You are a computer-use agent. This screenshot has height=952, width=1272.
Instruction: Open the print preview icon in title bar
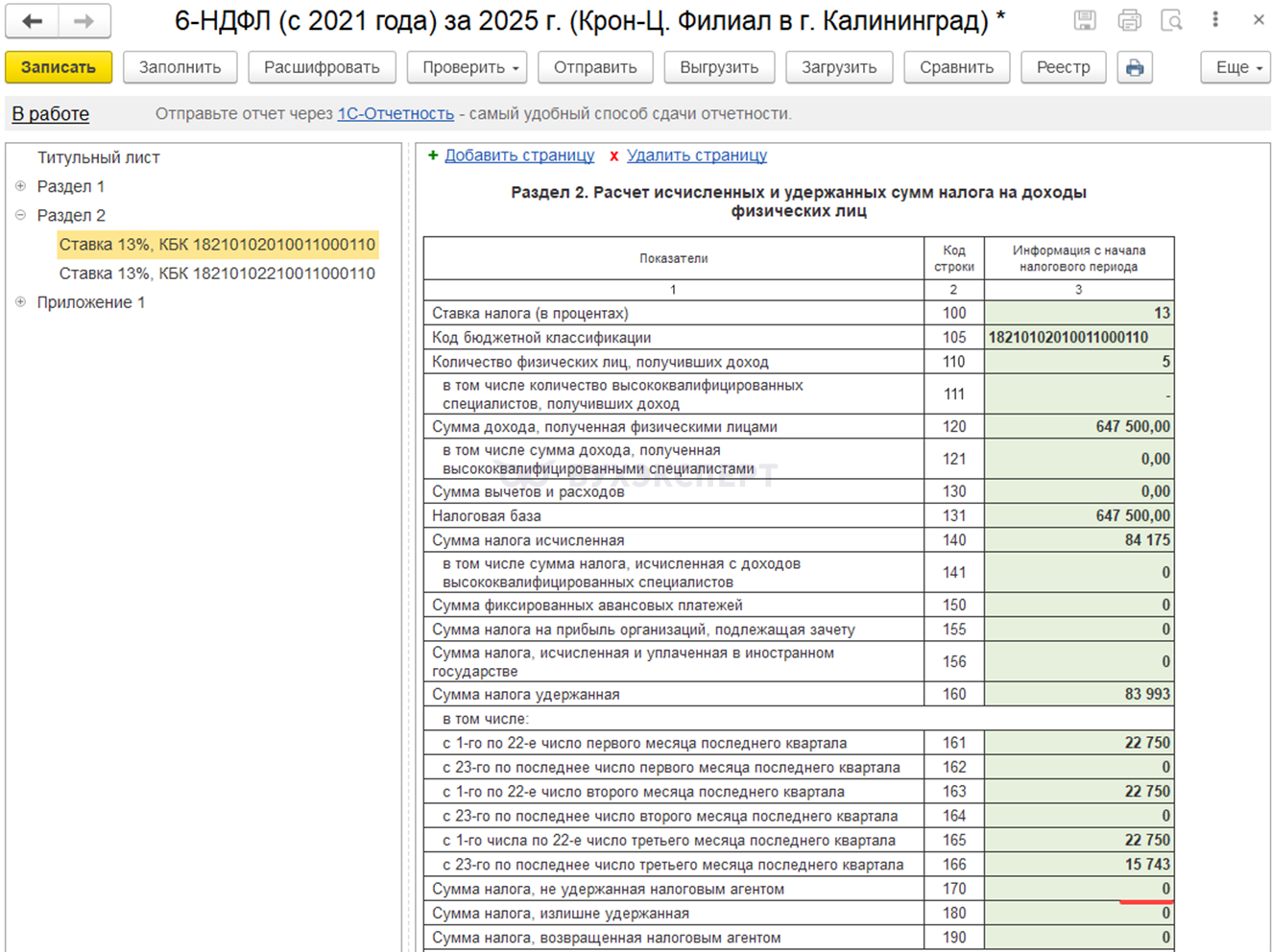[x=1171, y=20]
